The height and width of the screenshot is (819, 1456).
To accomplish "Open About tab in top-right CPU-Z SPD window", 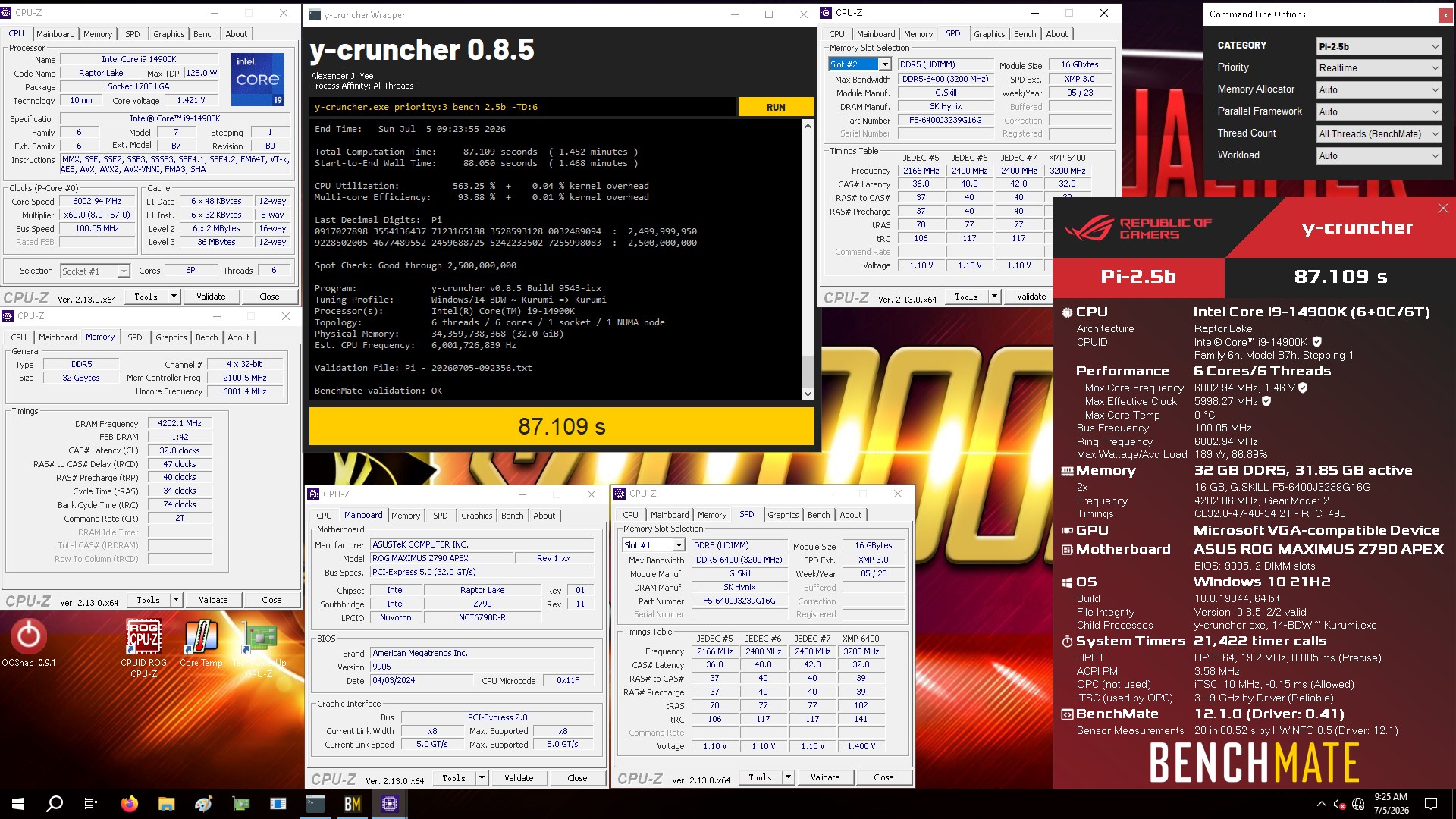I will coord(1056,34).
